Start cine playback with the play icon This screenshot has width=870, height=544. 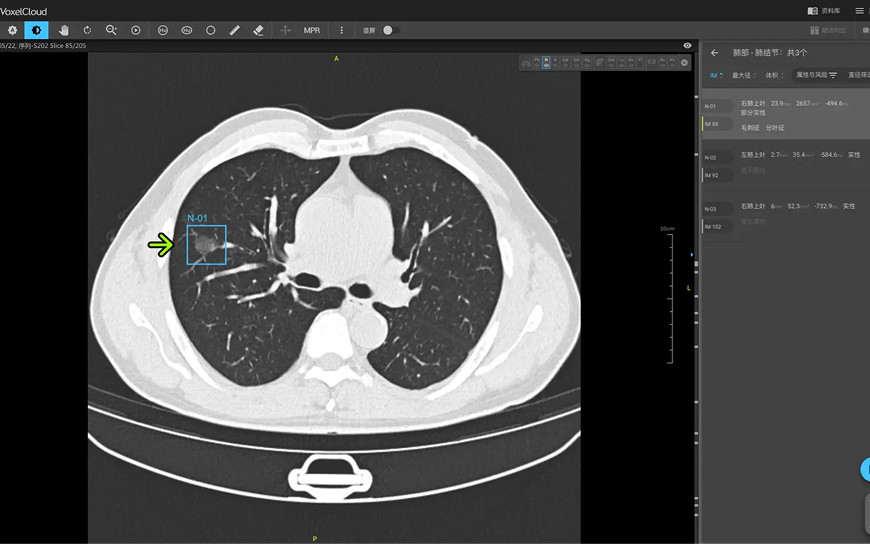(x=136, y=30)
